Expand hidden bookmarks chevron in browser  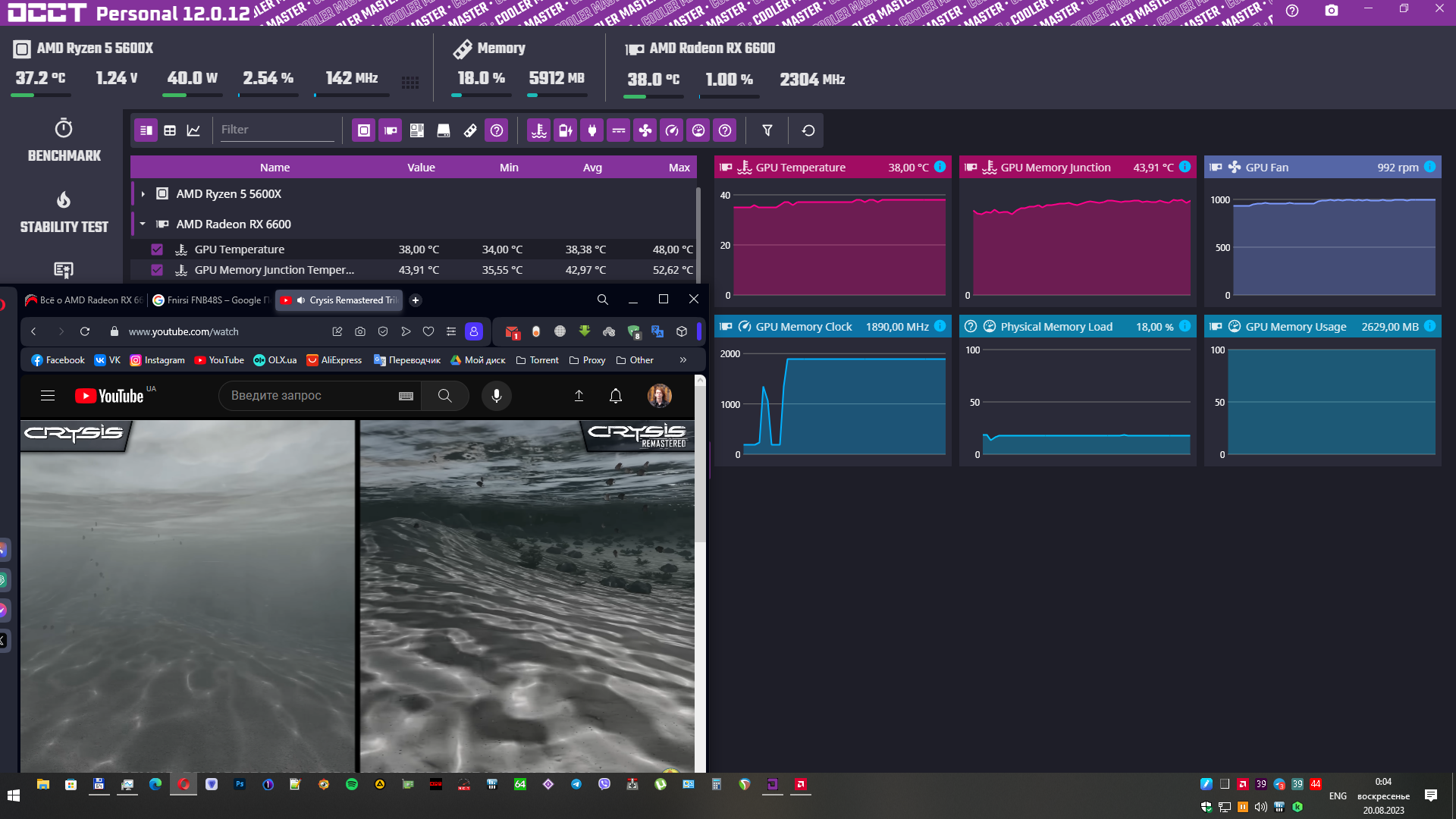tap(682, 360)
